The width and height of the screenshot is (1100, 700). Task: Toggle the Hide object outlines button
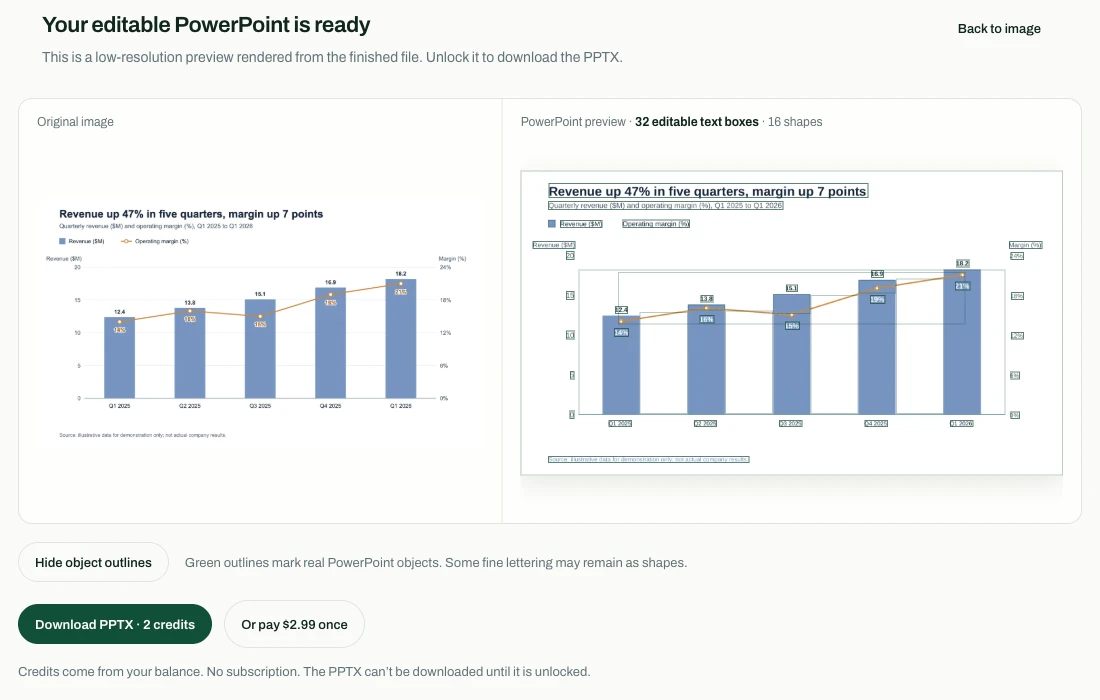93,563
